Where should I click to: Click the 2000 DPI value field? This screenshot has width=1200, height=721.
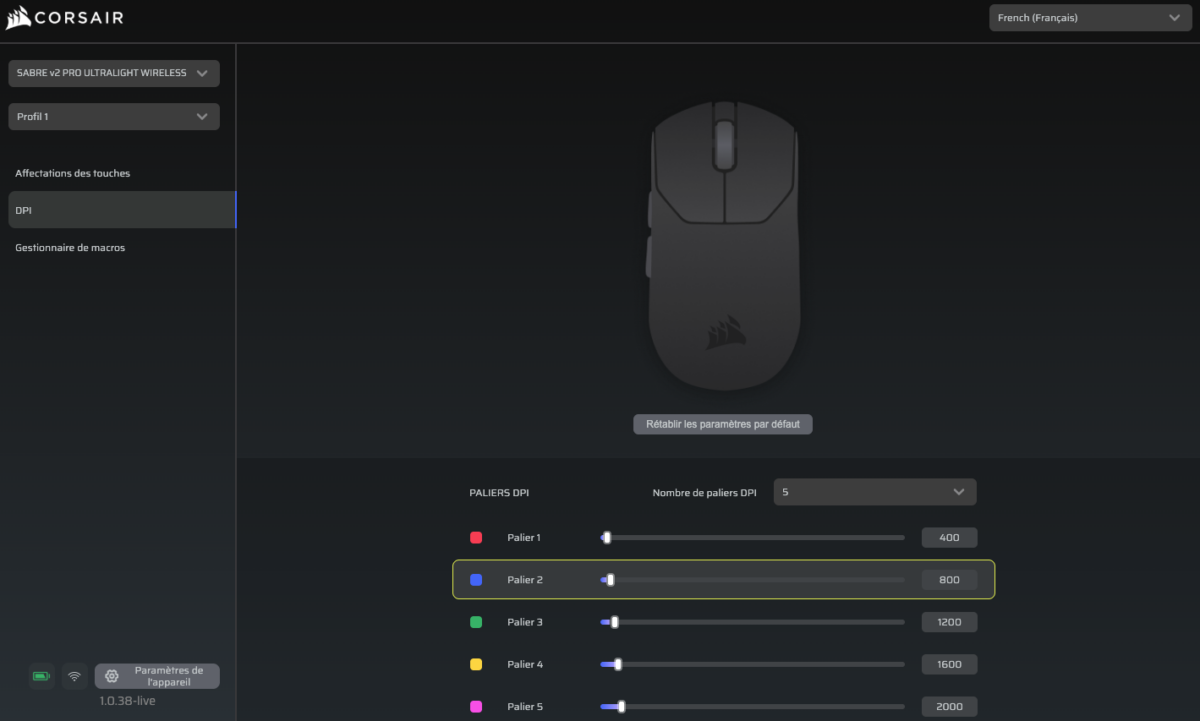coord(948,706)
